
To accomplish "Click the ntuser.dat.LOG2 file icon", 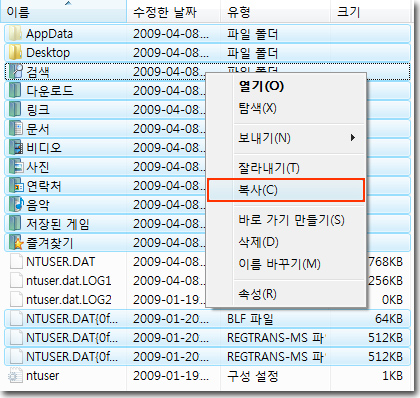I will [x=16, y=300].
